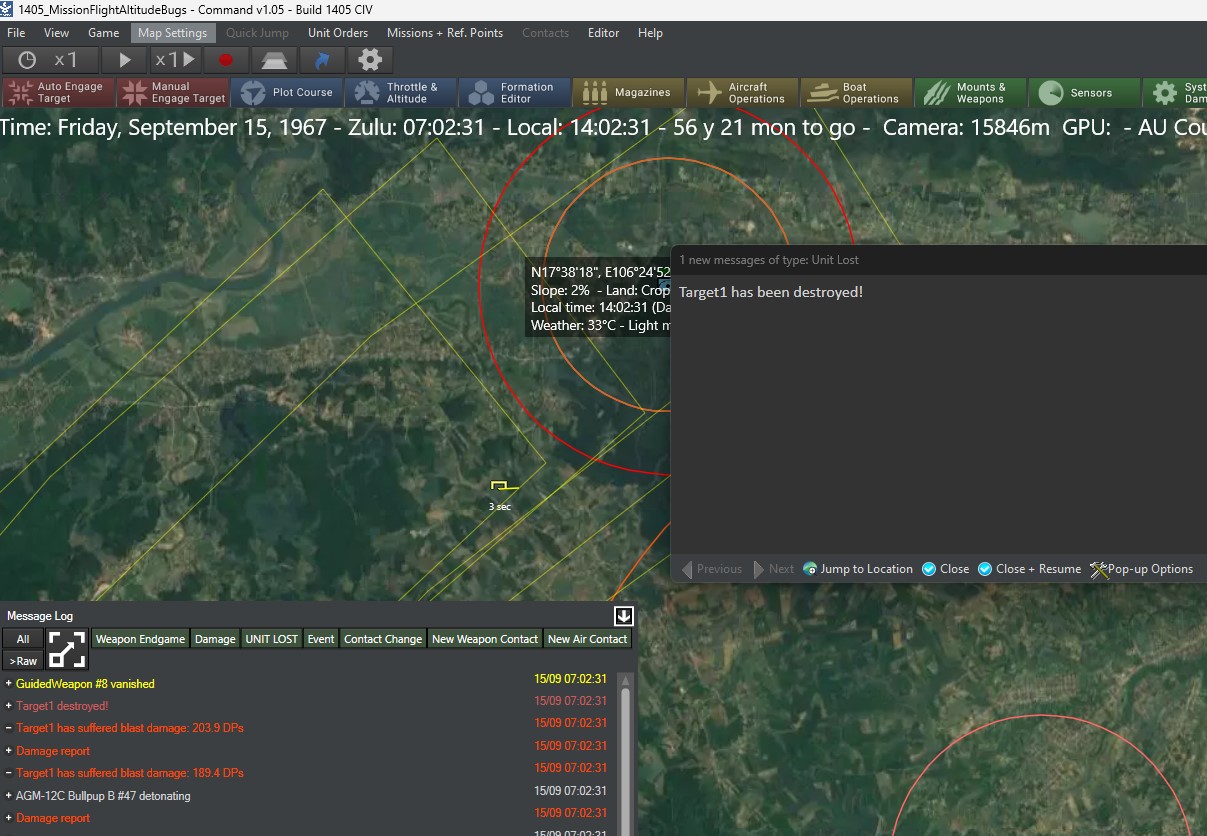Click 'Target1 has been destroyed!' popup text
The height and width of the screenshot is (836, 1207).
(x=770, y=292)
